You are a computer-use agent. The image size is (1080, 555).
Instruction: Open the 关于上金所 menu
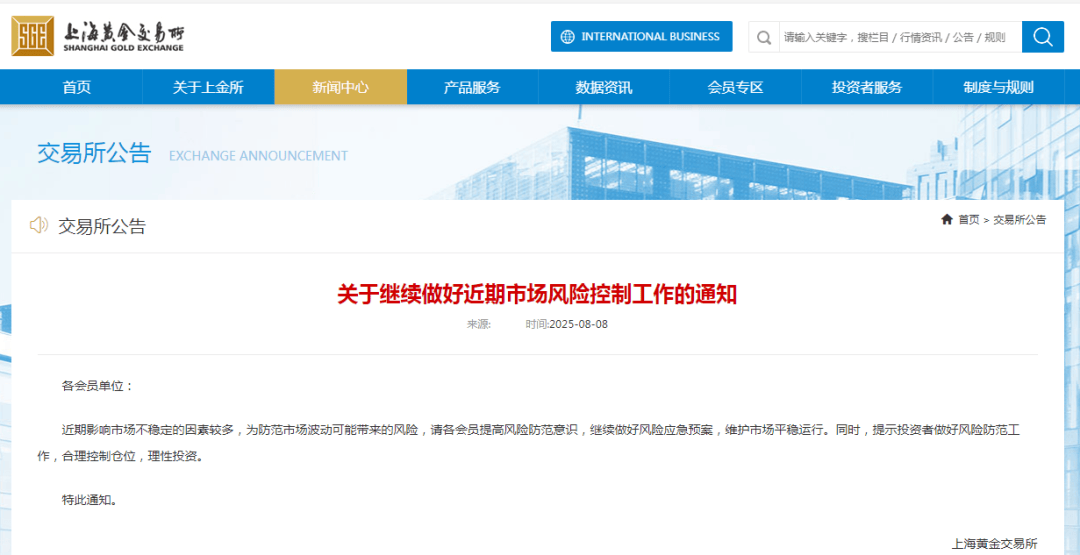tap(208, 87)
